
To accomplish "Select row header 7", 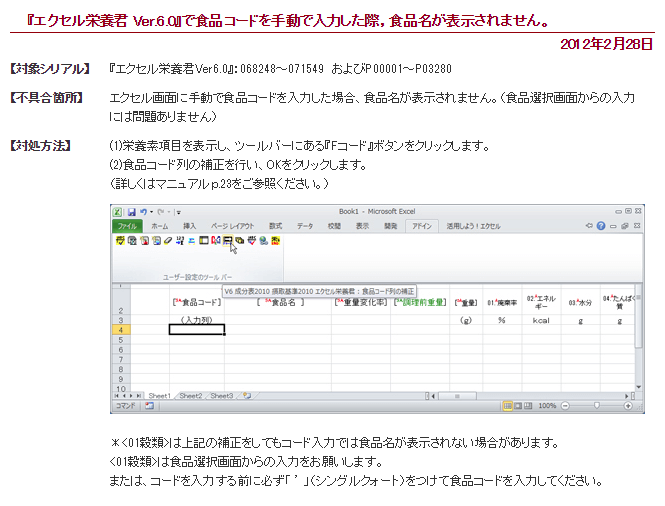I will pyautogui.click(x=121, y=359).
